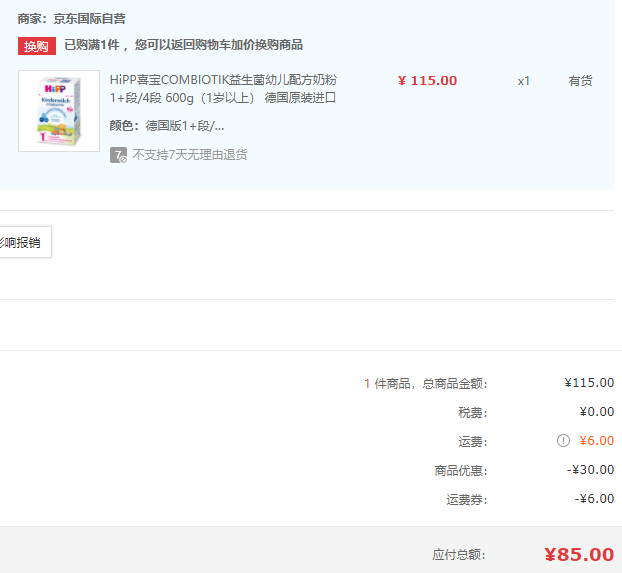The width and height of the screenshot is (622, 573).
Task: Click the quantity text x1
Action: (x=523, y=81)
